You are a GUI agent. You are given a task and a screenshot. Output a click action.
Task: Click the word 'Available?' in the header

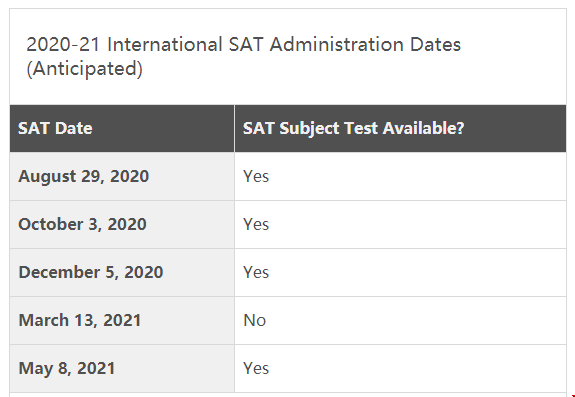click(424, 128)
